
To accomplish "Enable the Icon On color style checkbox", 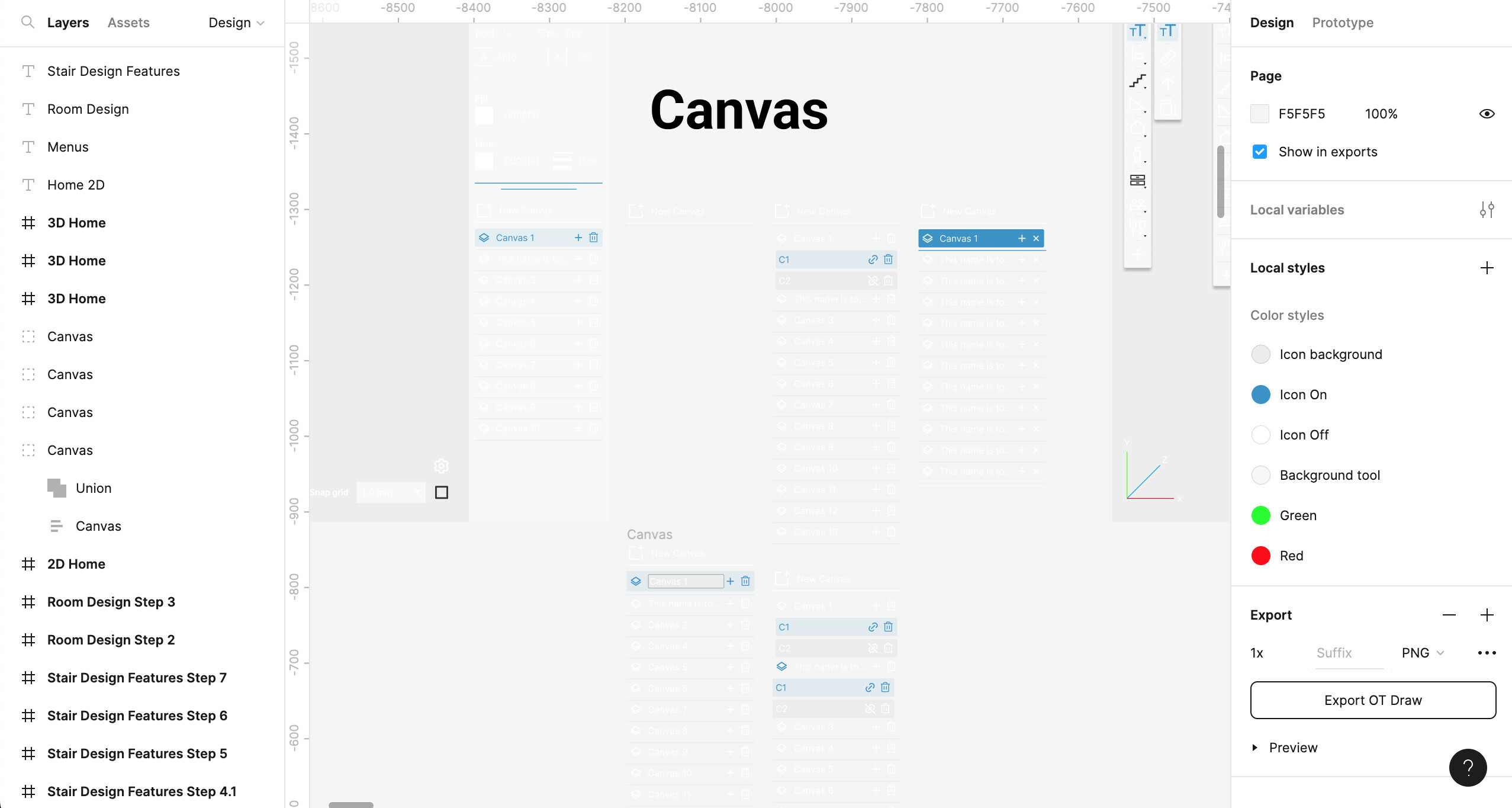I will pyautogui.click(x=1261, y=394).
